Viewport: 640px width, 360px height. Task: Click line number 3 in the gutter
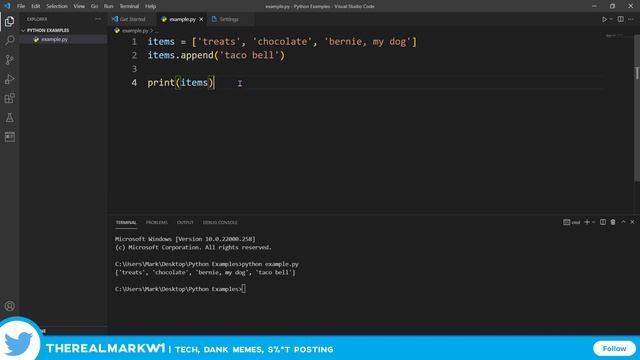click(x=134, y=69)
